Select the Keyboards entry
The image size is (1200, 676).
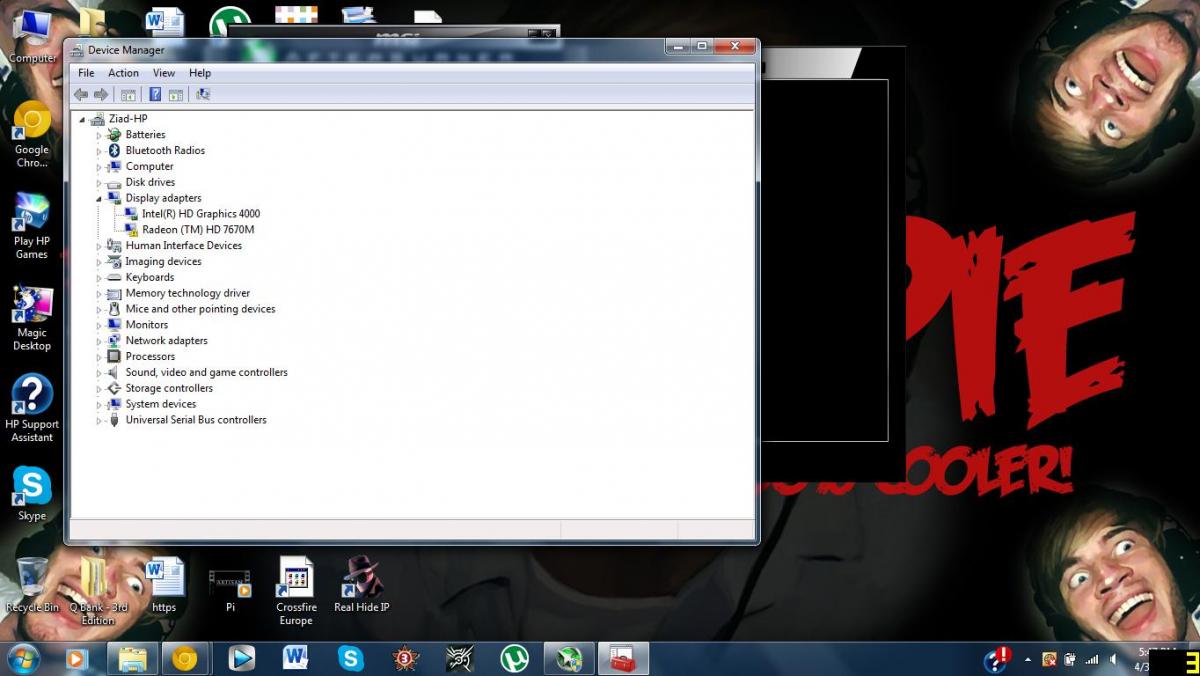(x=150, y=277)
